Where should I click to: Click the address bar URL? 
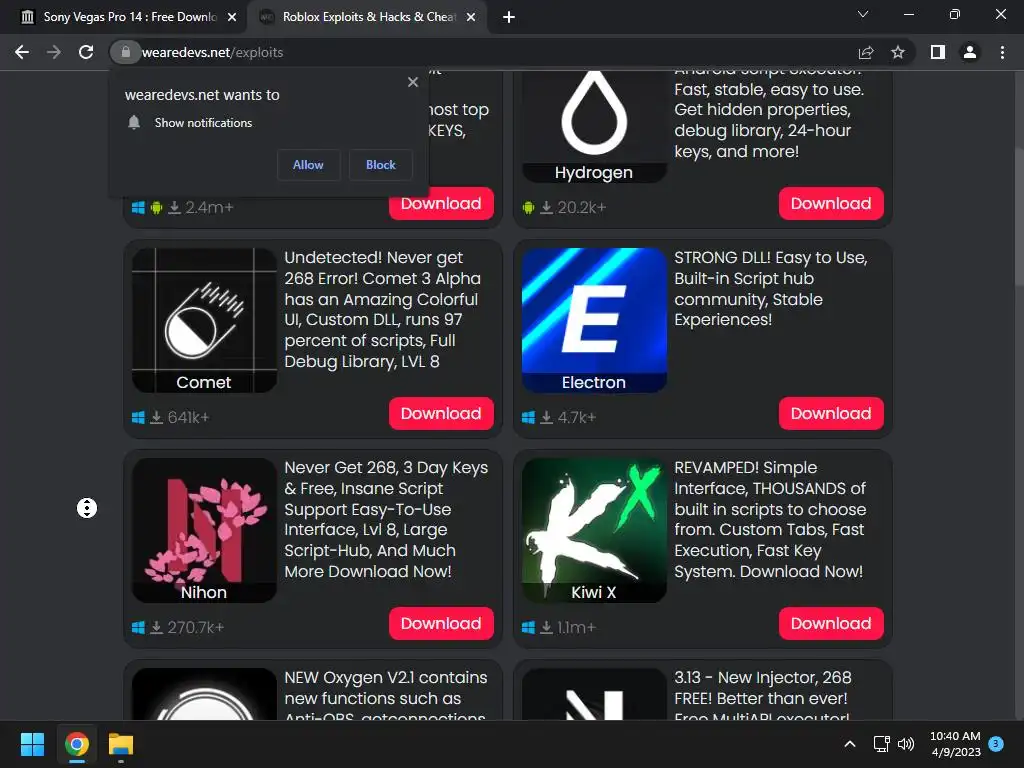click(212, 52)
